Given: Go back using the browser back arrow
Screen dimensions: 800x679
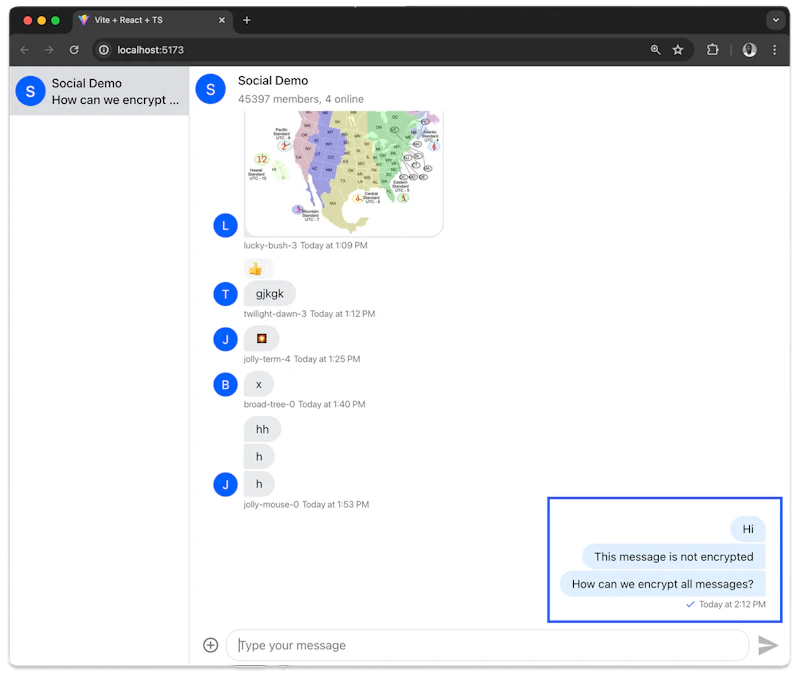Looking at the screenshot, I should (x=24, y=50).
